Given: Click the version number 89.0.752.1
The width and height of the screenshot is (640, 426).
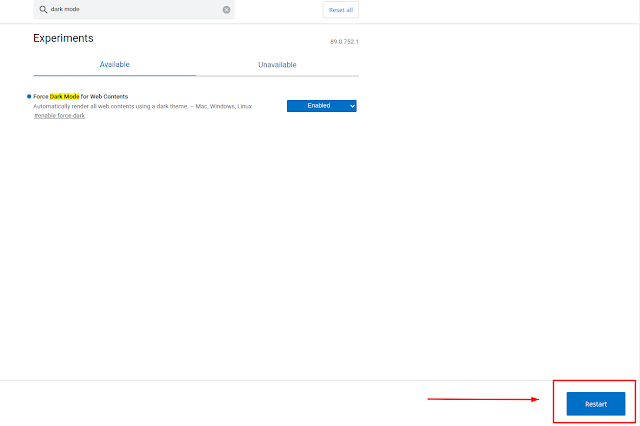Looking at the screenshot, I should (344, 42).
